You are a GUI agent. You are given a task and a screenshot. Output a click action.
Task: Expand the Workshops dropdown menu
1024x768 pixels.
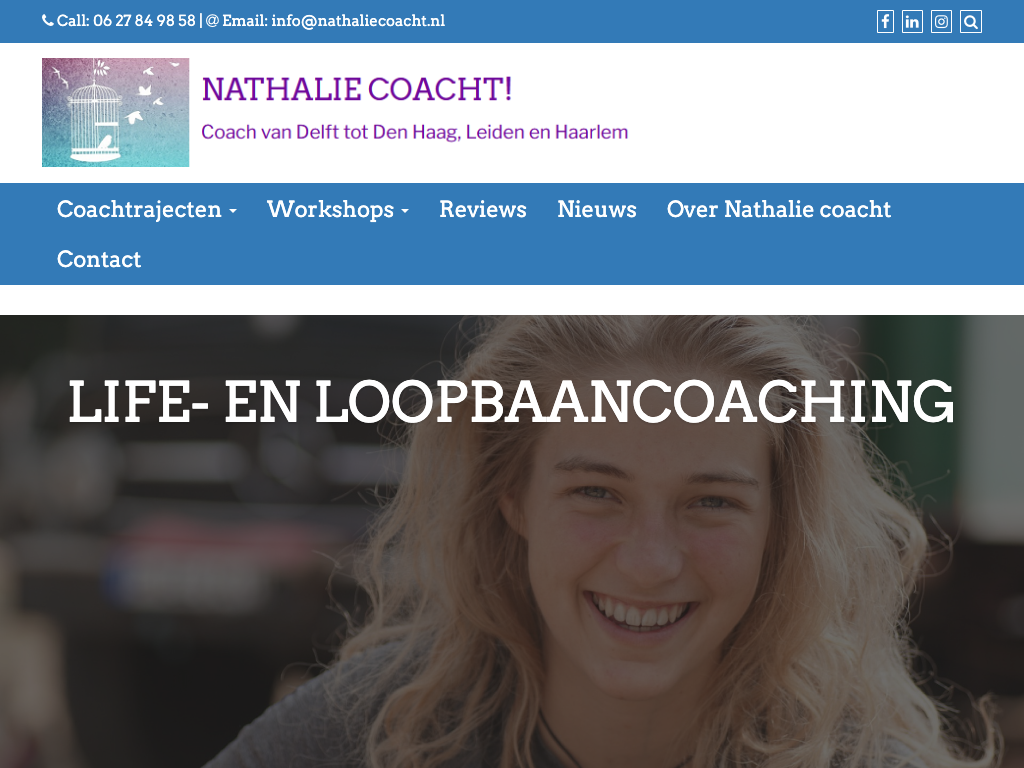point(338,209)
